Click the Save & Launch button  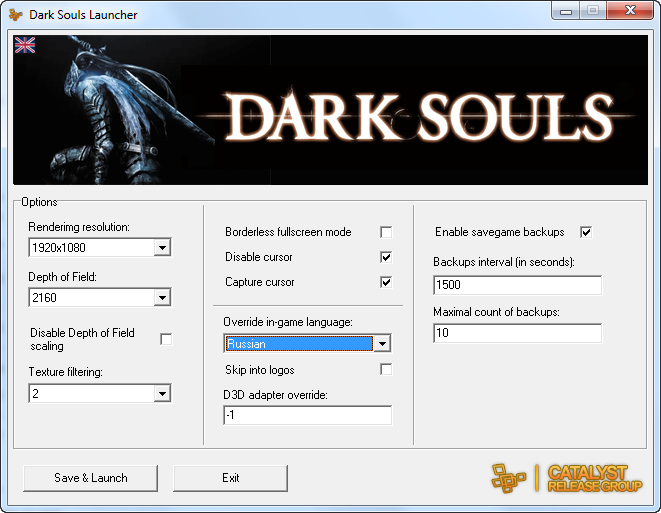[91, 478]
